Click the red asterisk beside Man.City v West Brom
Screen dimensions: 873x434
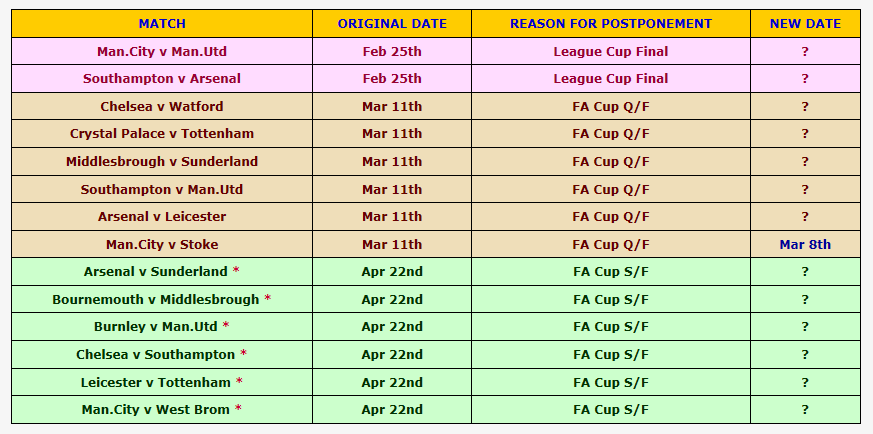238,409
